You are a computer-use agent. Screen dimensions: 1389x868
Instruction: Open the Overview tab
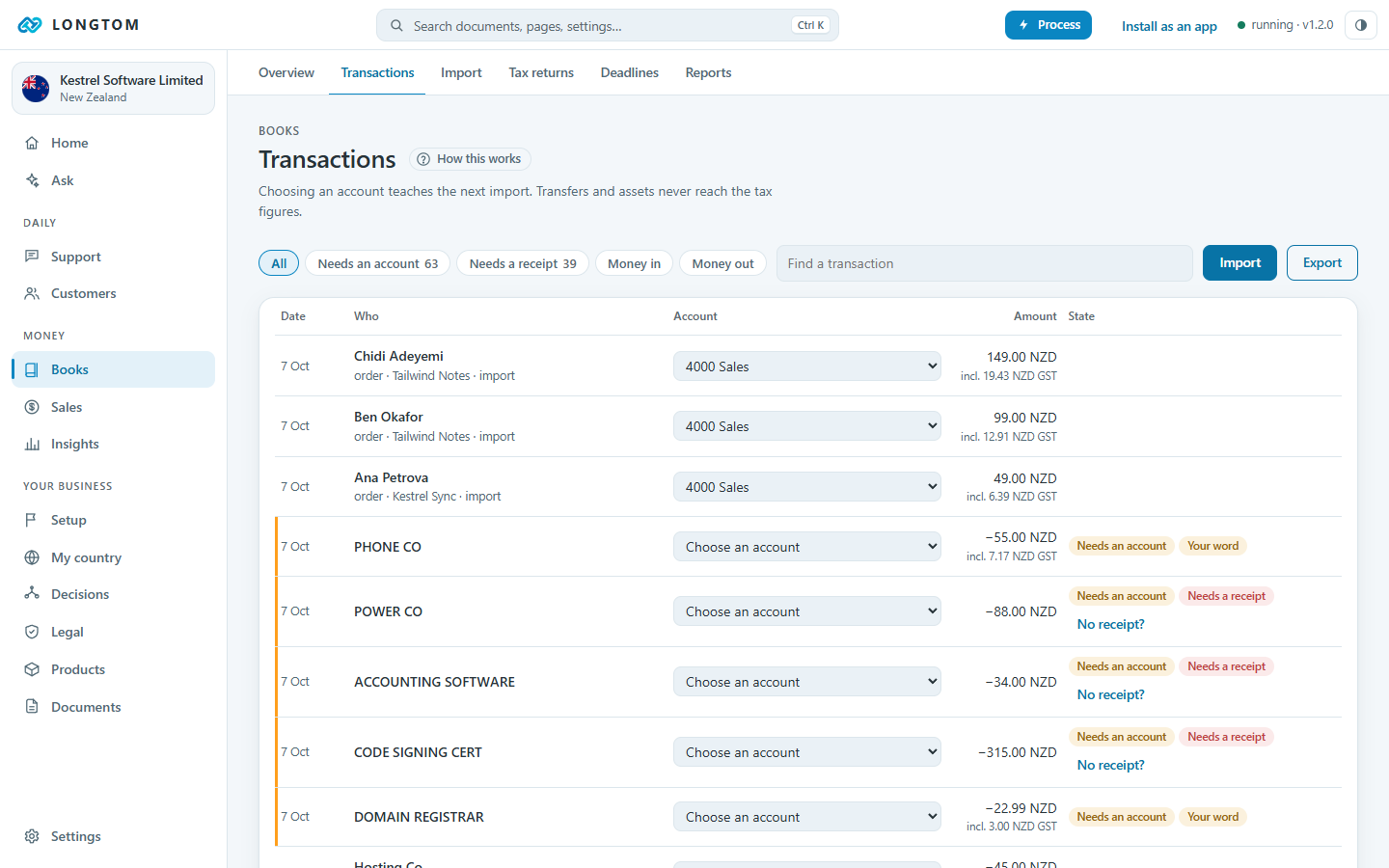[286, 72]
